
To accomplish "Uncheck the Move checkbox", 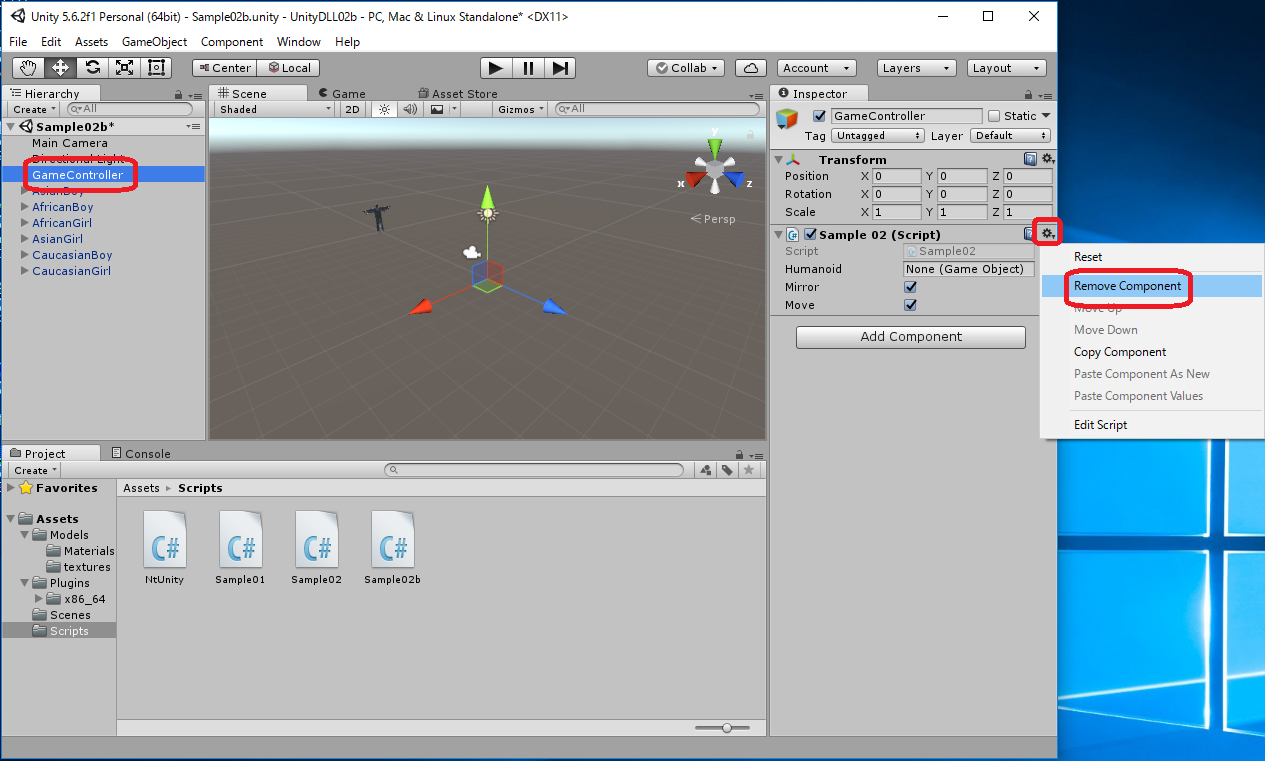I will click(911, 305).
